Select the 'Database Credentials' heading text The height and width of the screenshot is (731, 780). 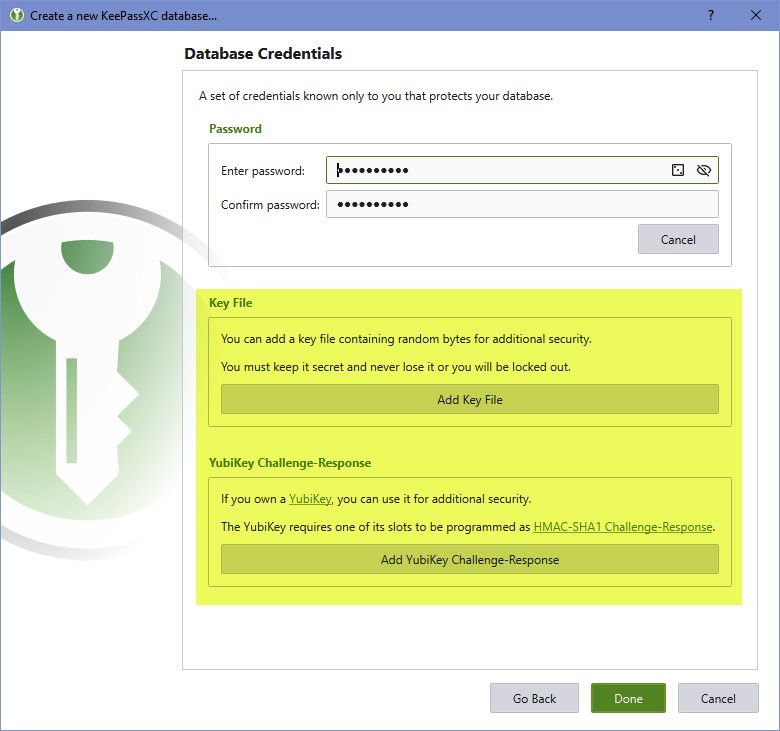(263, 54)
